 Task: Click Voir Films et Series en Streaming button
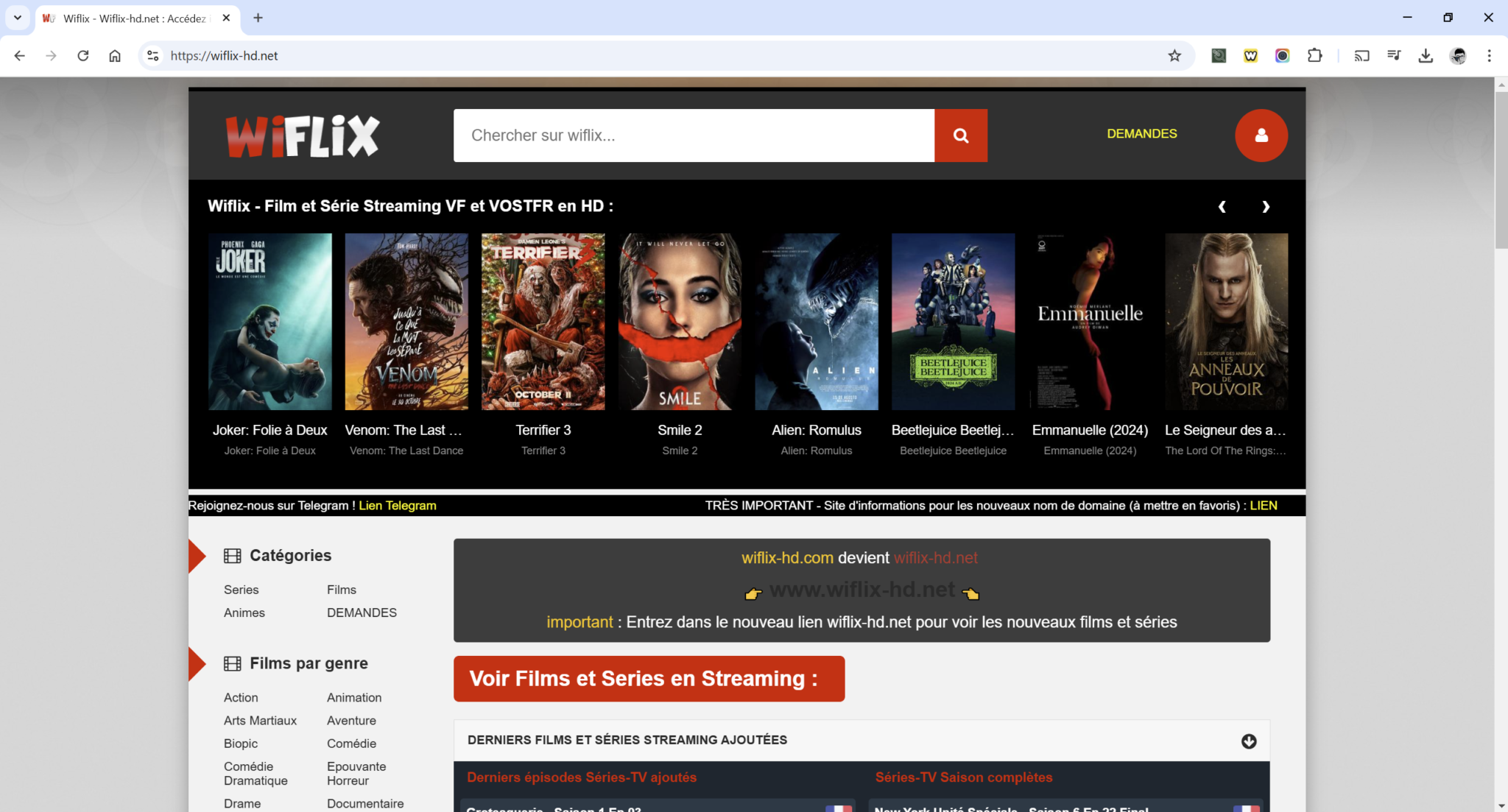[x=649, y=679]
